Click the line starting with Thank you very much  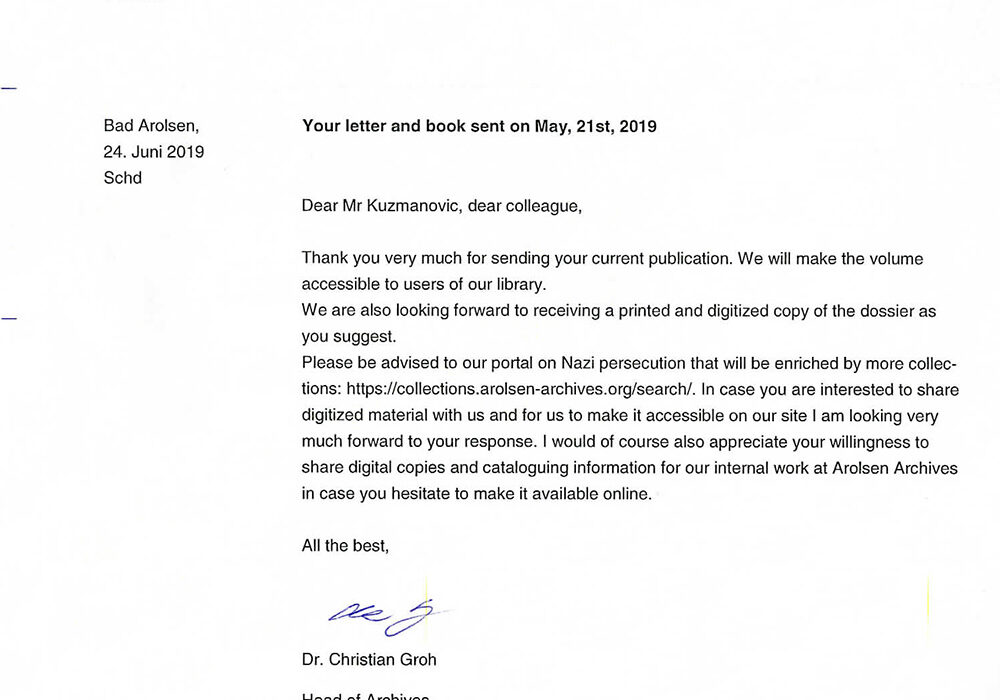612,258
